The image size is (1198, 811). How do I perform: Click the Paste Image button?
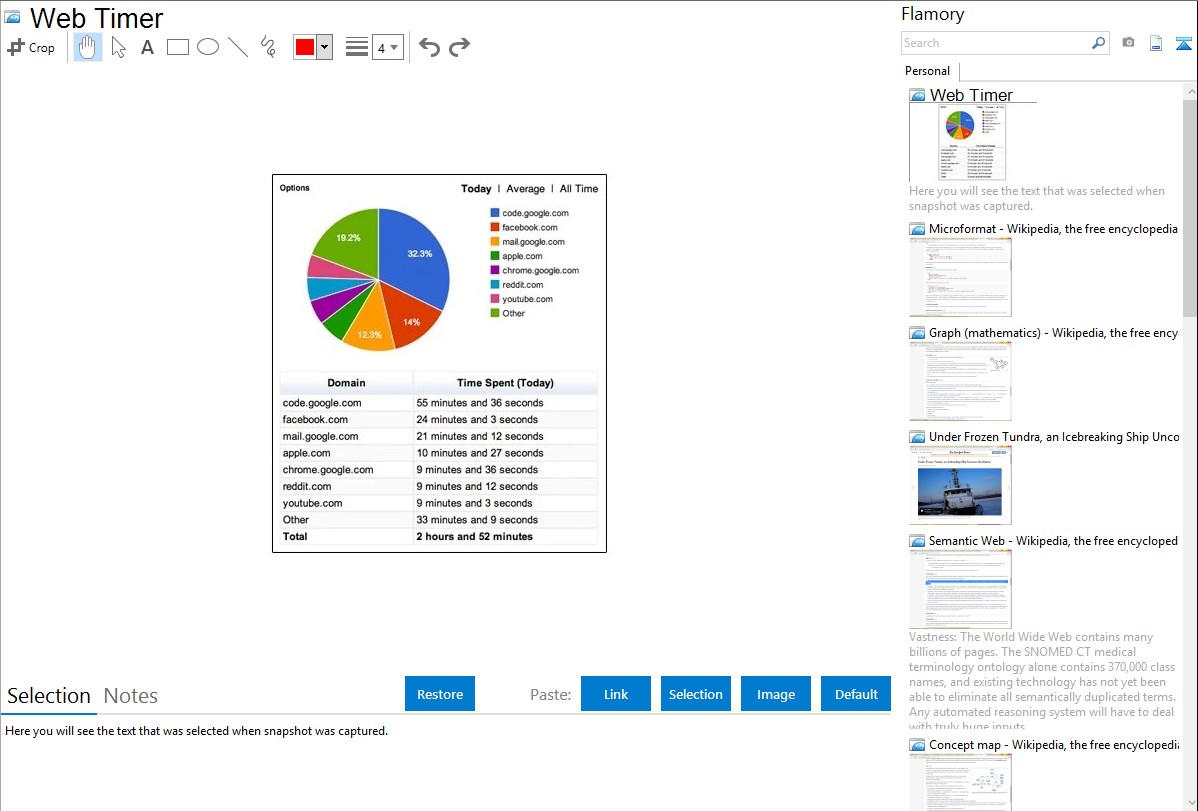(776, 694)
